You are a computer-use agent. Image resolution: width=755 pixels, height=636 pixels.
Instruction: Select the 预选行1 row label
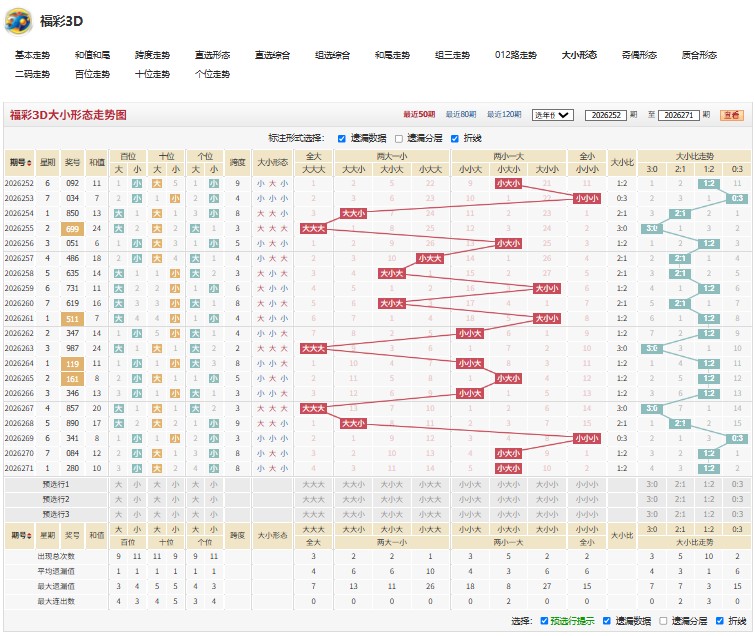point(56,484)
